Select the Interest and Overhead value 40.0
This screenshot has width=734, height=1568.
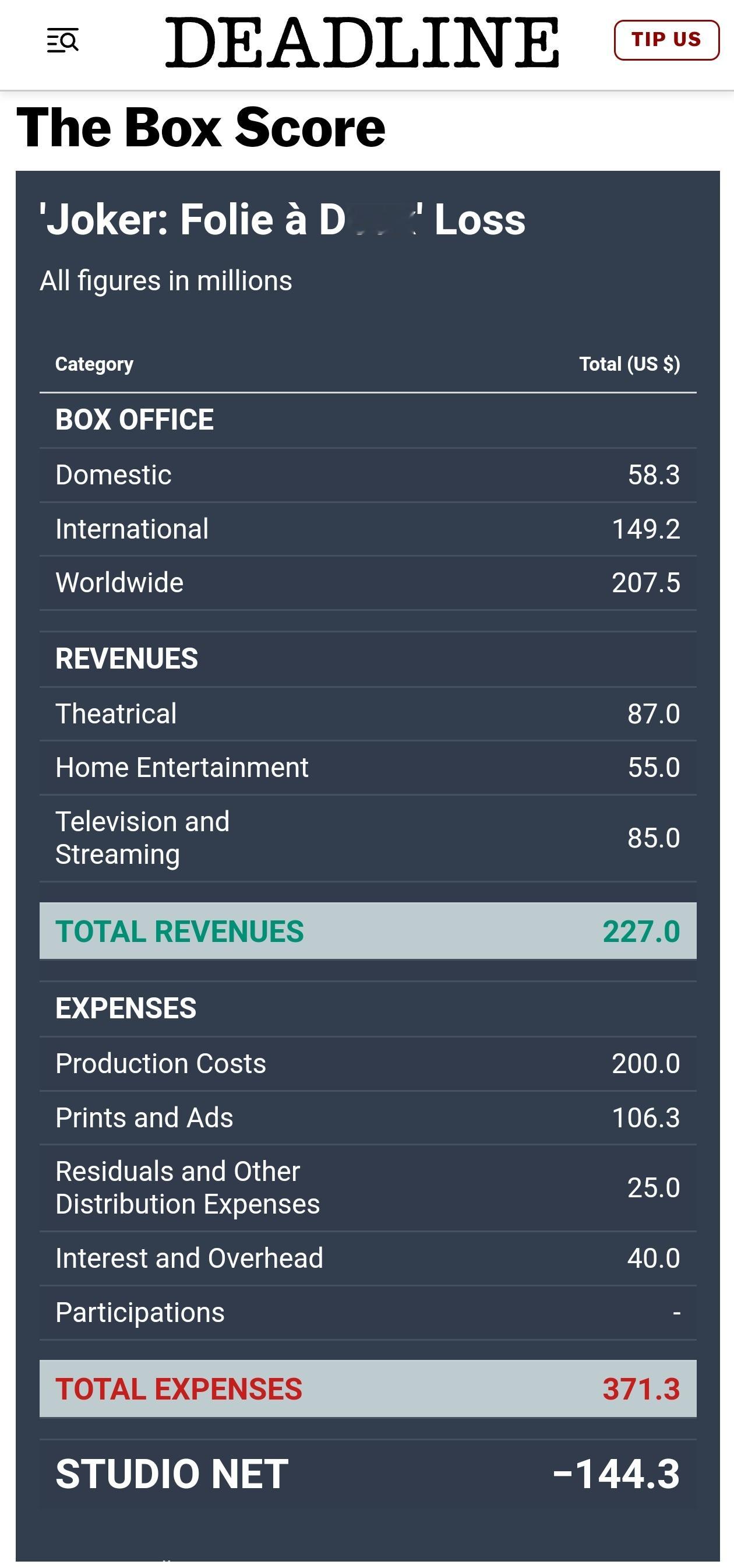[654, 1257]
